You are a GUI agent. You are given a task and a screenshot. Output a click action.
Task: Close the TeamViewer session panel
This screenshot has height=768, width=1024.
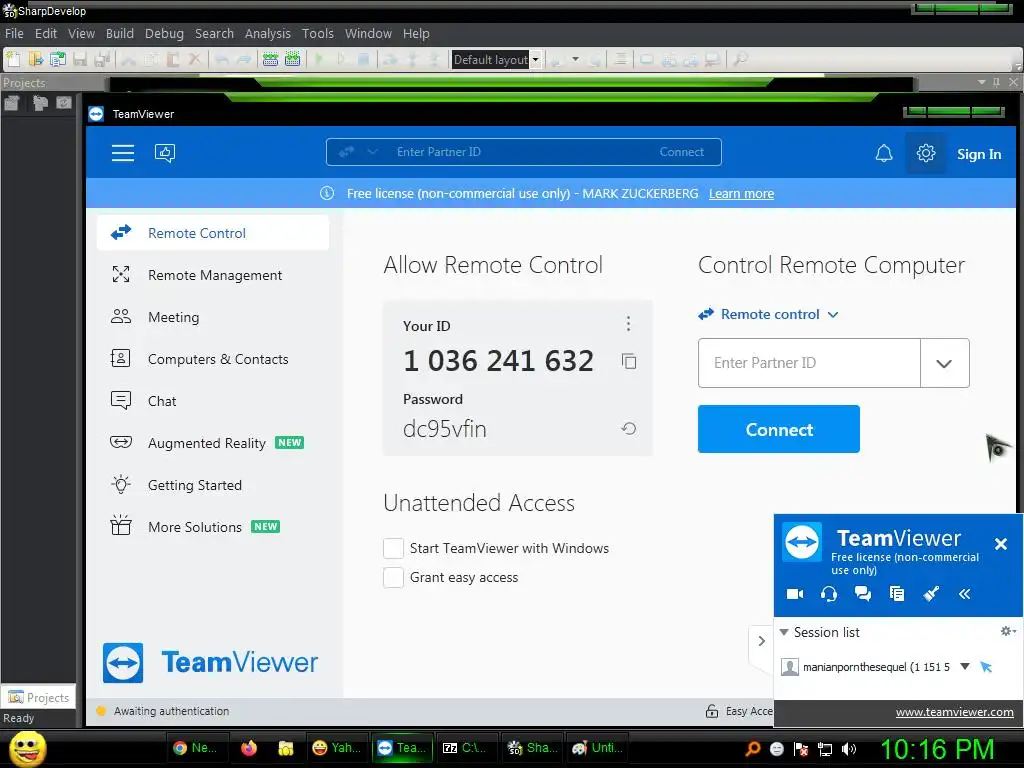point(1000,543)
